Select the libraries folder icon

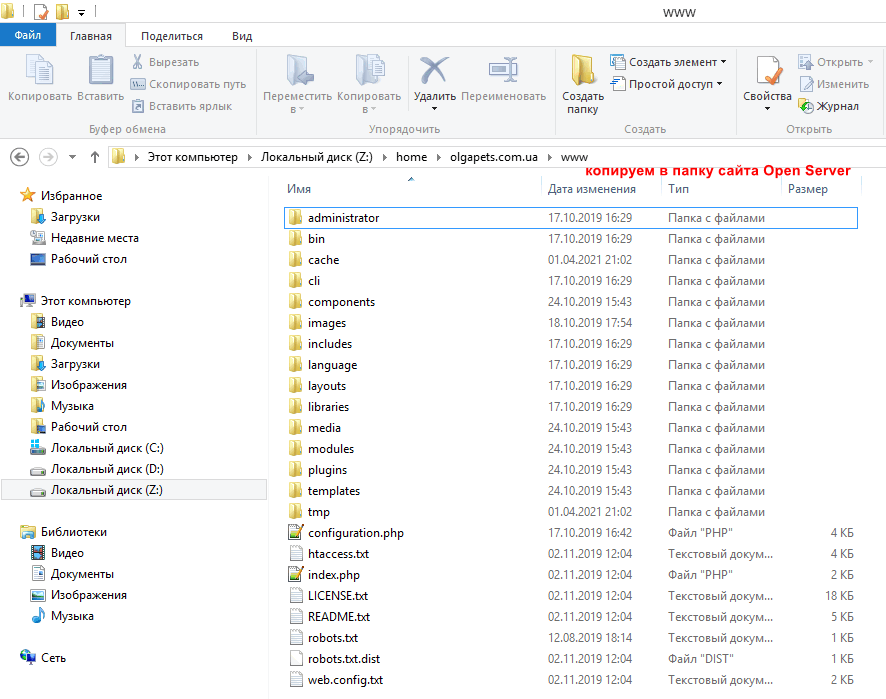pos(296,406)
